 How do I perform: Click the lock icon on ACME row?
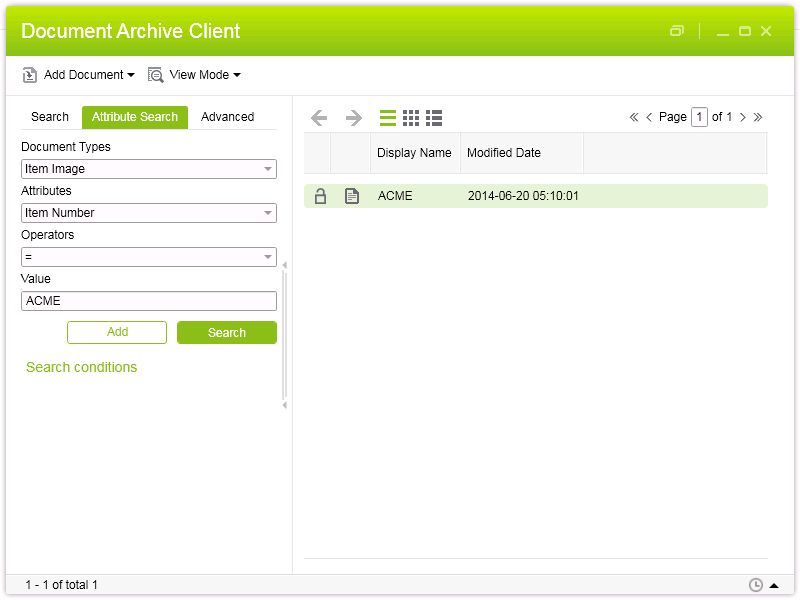321,196
